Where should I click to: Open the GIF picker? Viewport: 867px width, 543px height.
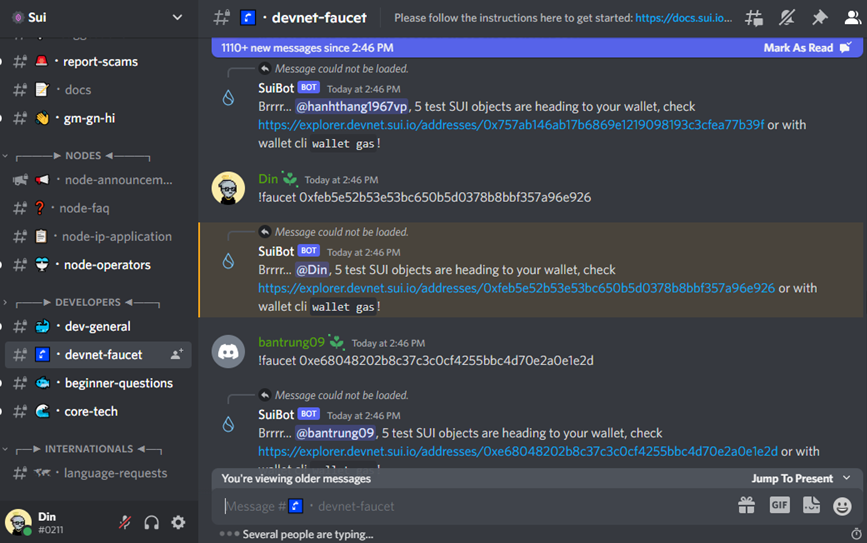click(780, 505)
